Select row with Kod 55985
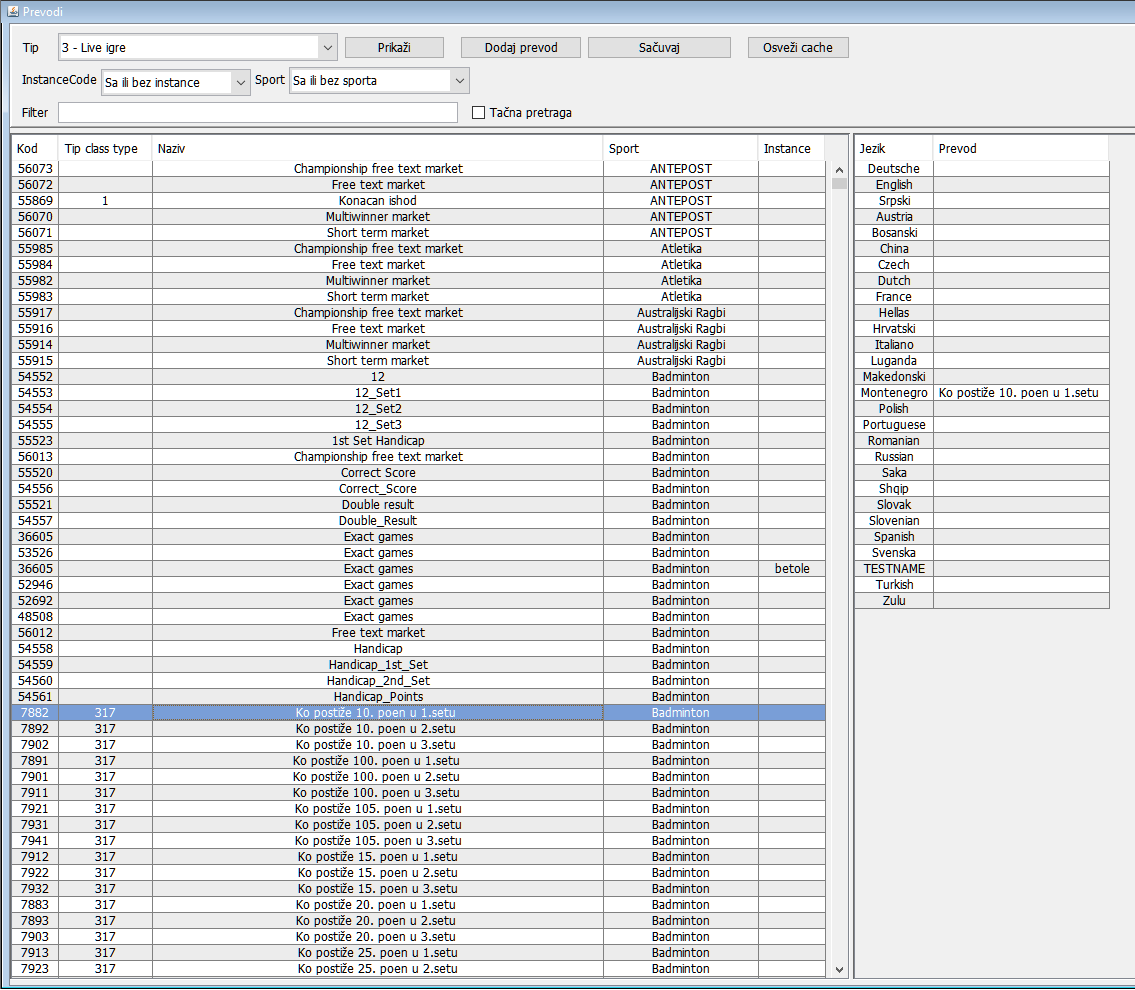Viewport: 1135px width, 990px height. (x=418, y=248)
